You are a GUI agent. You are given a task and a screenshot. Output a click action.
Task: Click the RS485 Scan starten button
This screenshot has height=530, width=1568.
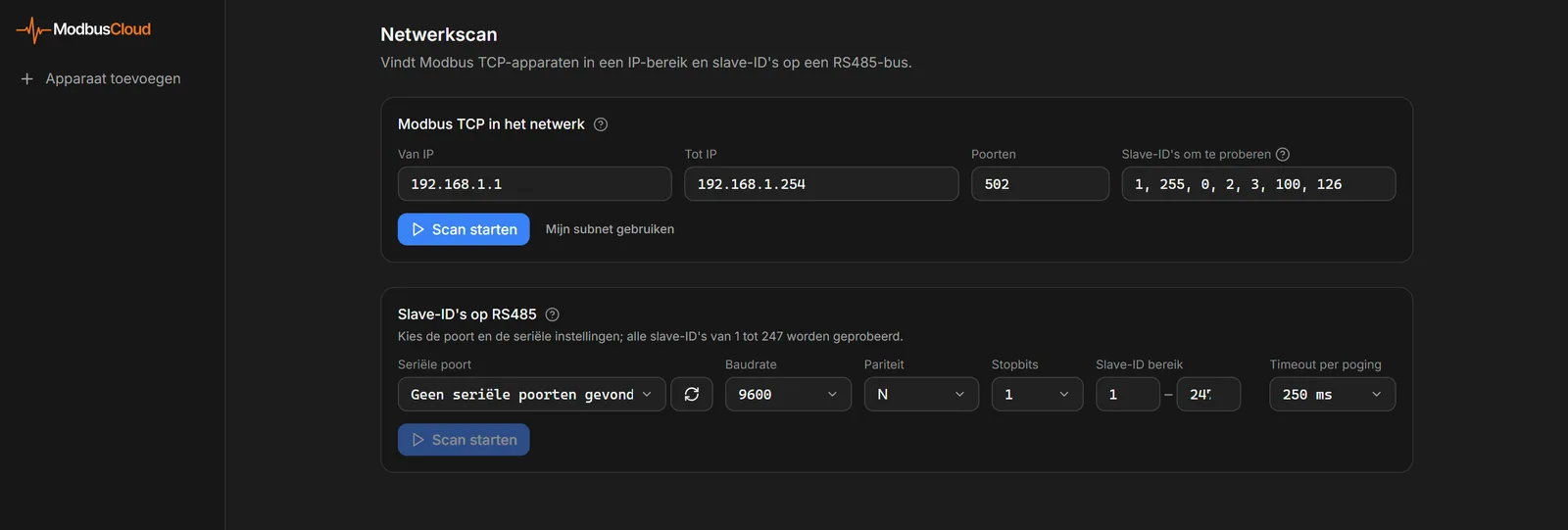[464, 440]
